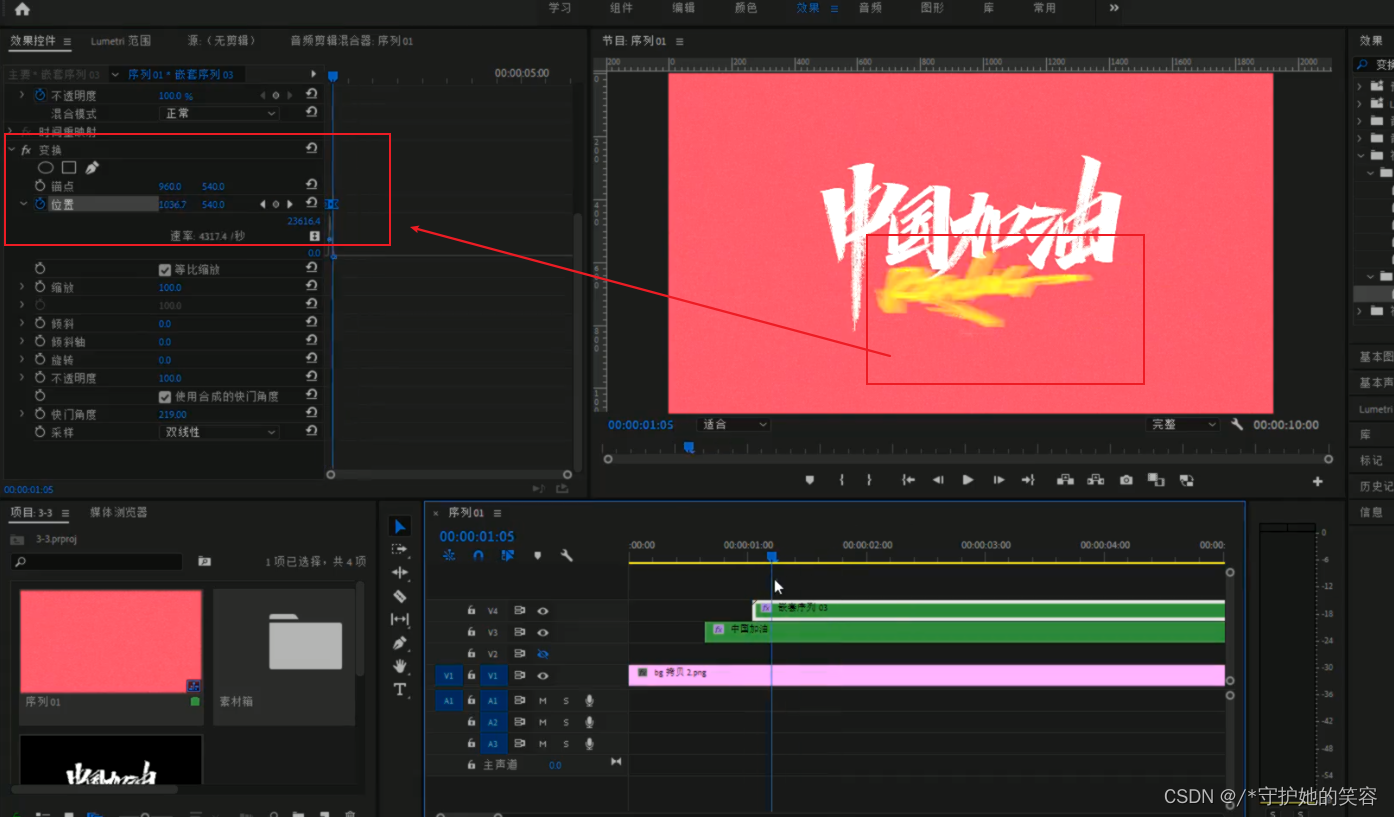Switch to 编辑 workspace
Screen dimensions: 1394x817
pos(683,8)
